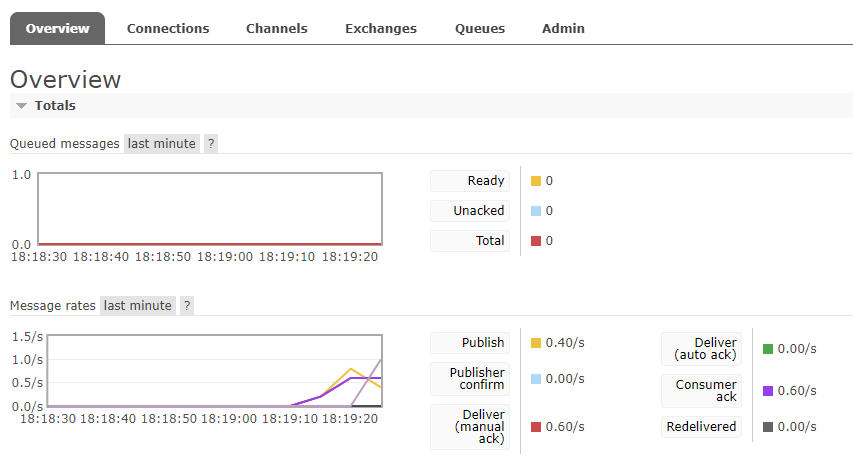Click the Overview tab
Image resolution: width=853 pixels, height=464 pixels.
coord(57,29)
